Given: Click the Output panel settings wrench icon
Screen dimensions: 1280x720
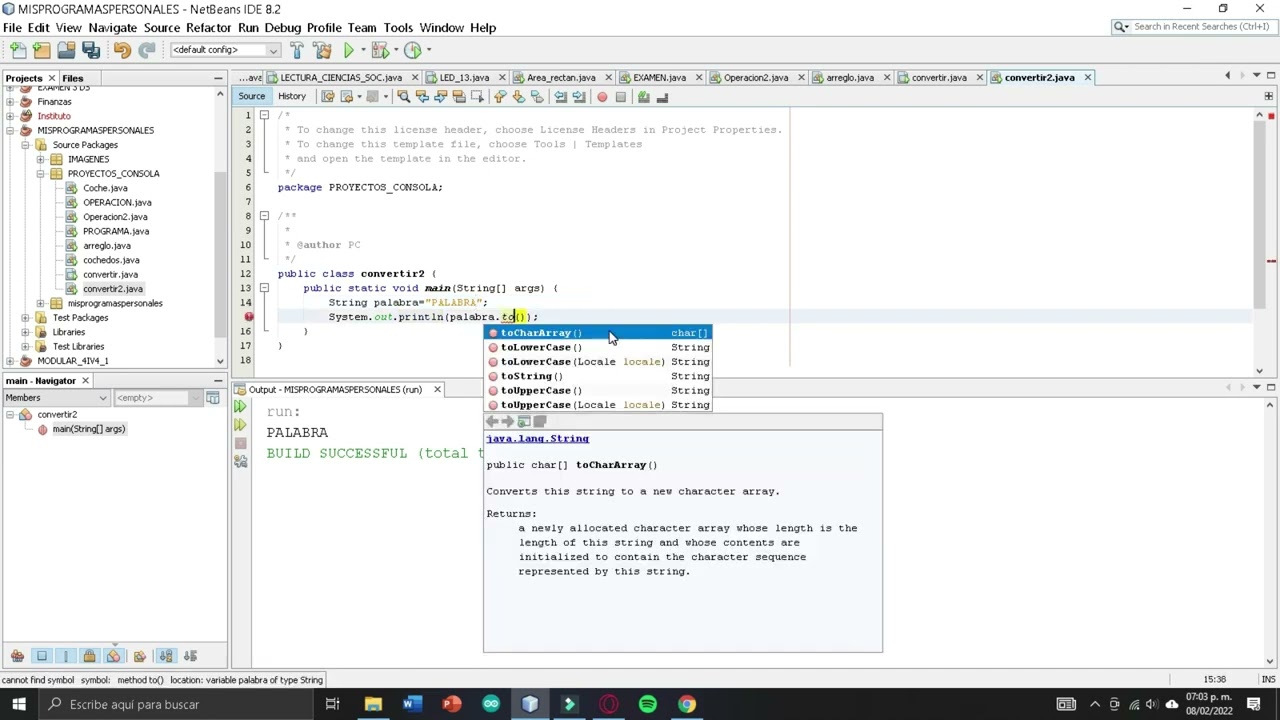Looking at the screenshot, I should (240, 462).
